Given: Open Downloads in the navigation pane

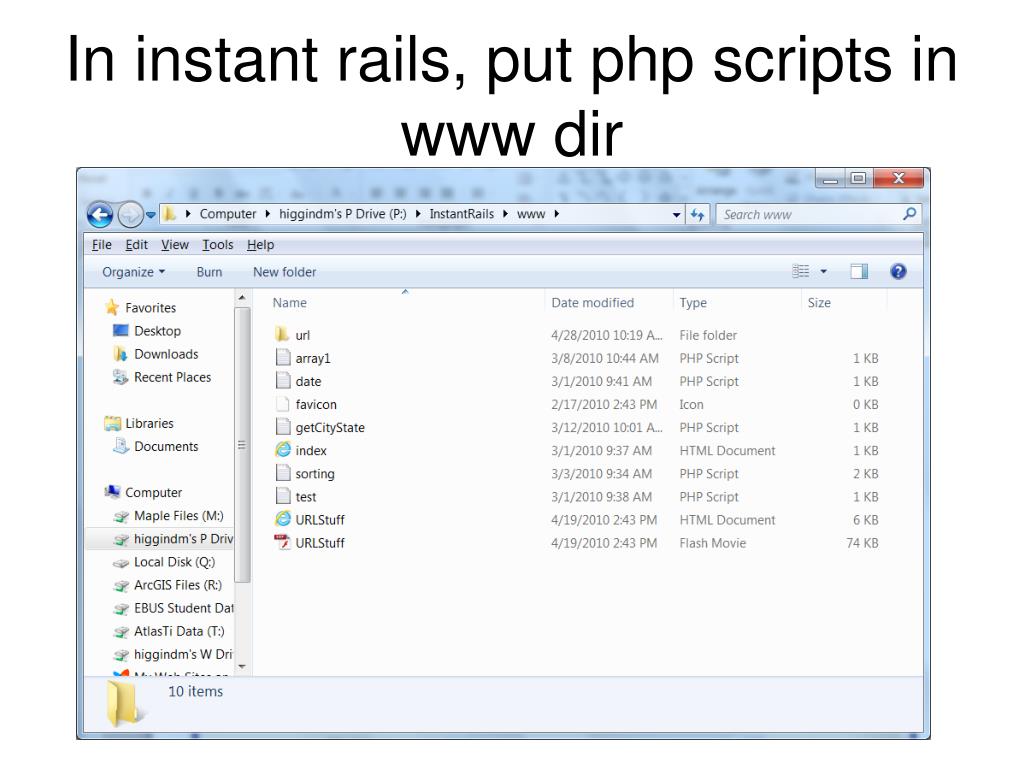Looking at the screenshot, I should 166,354.
